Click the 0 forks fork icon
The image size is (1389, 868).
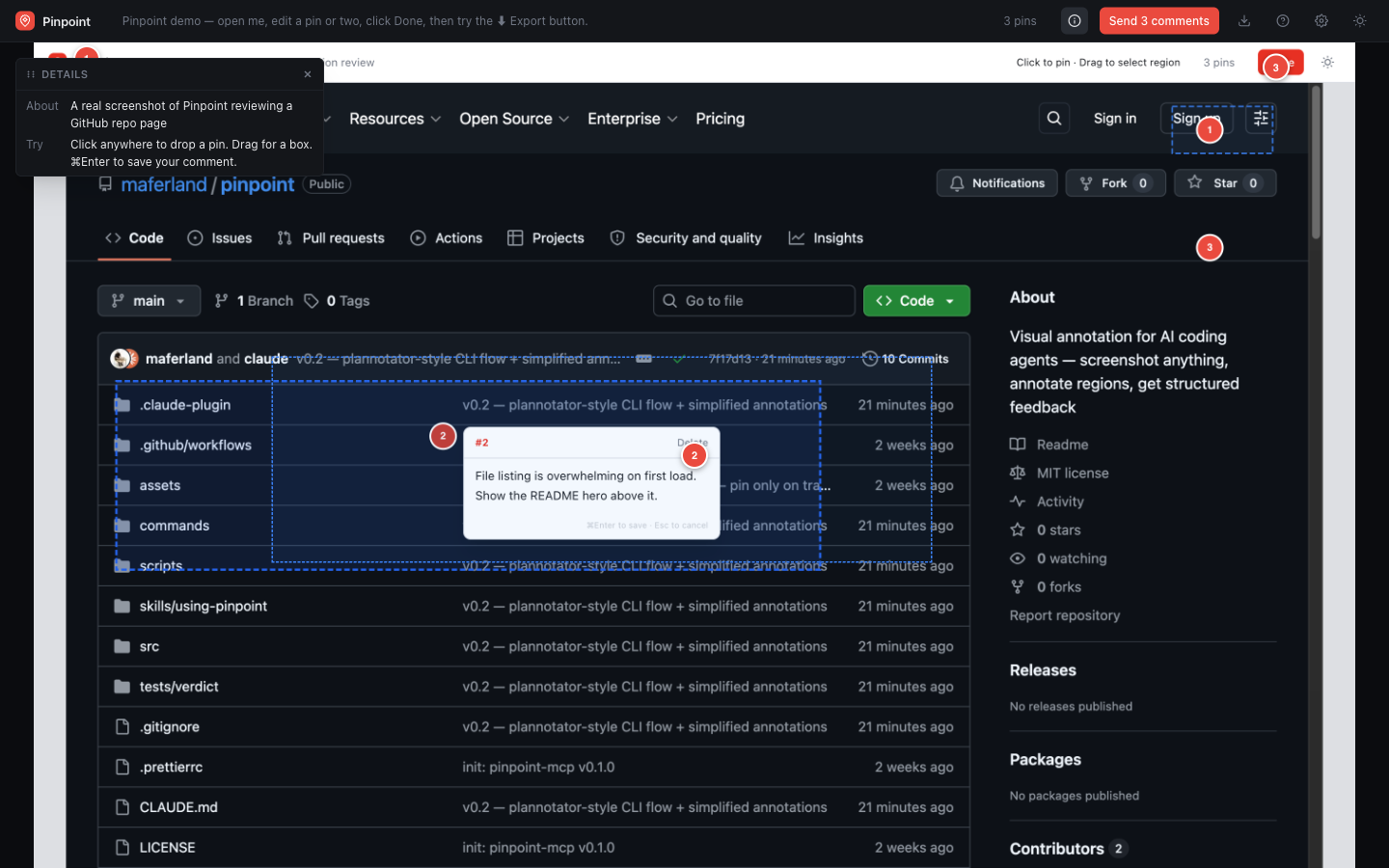[x=1018, y=586]
